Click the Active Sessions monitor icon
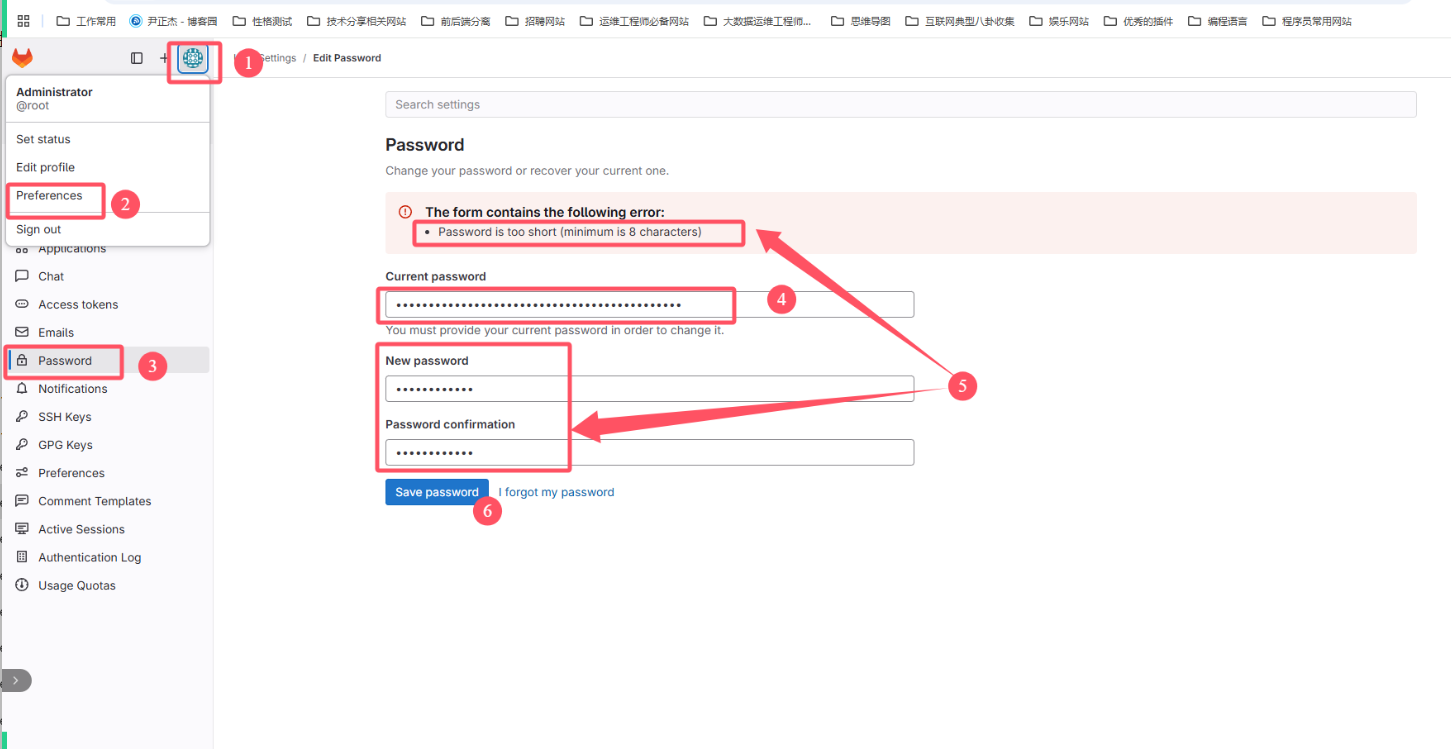 click(x=22, y=529)
